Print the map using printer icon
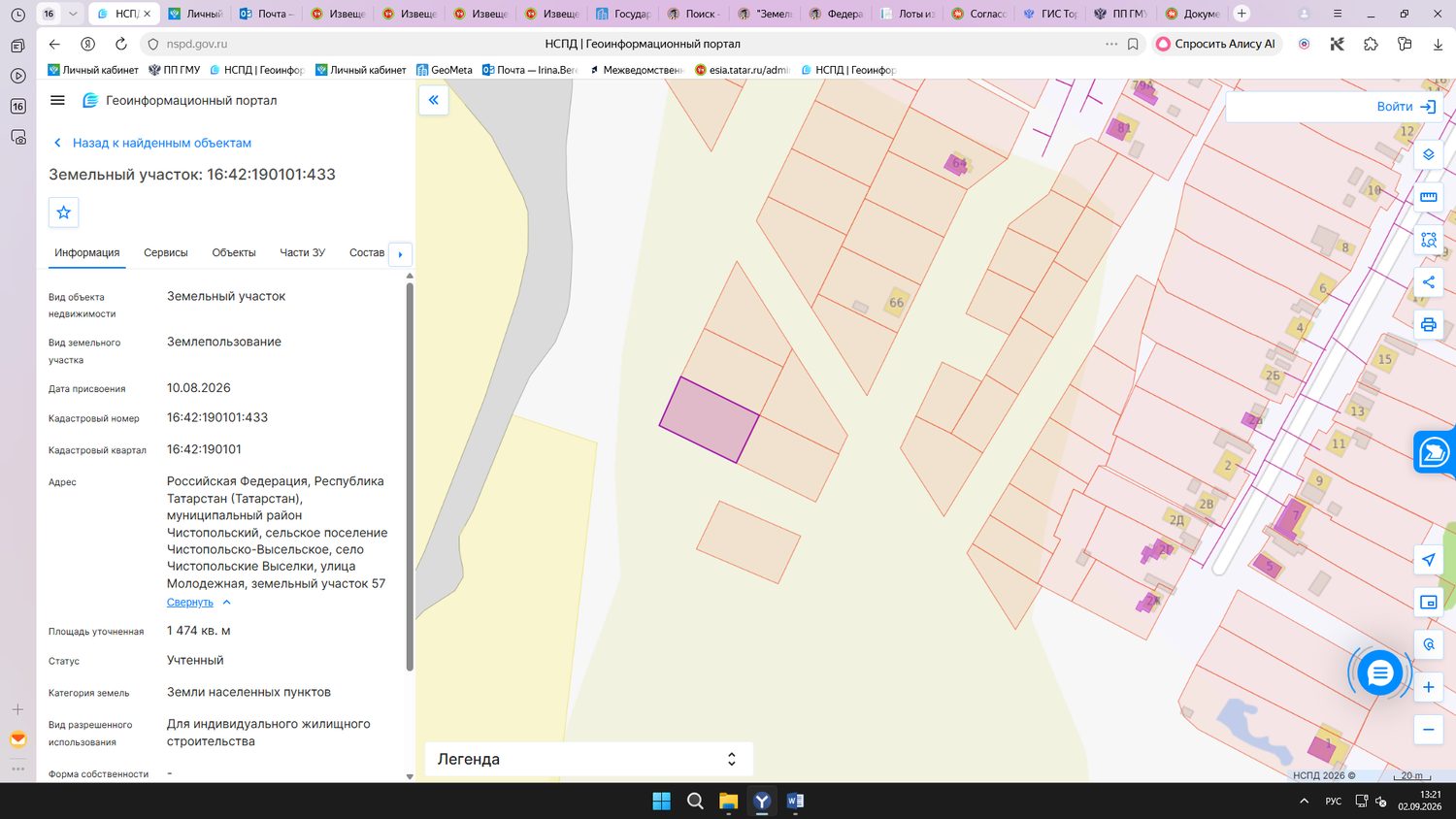The height and width of the screenshot is (819, 1456). (1428, 325)
